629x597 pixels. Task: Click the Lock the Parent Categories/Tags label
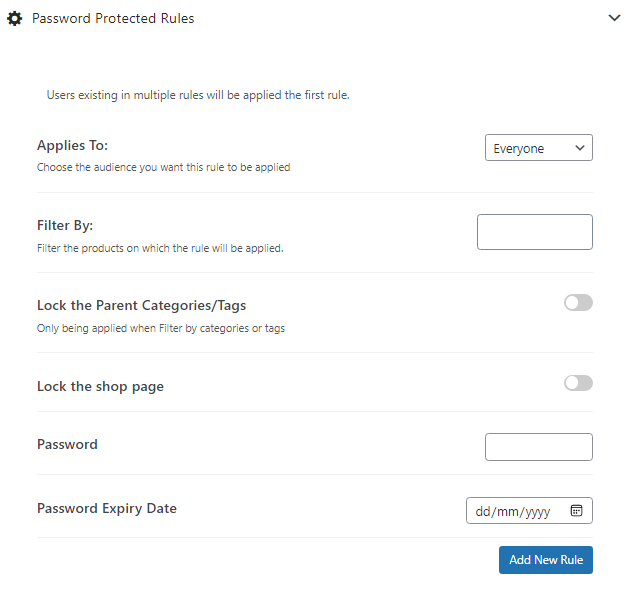pos(142,306)
